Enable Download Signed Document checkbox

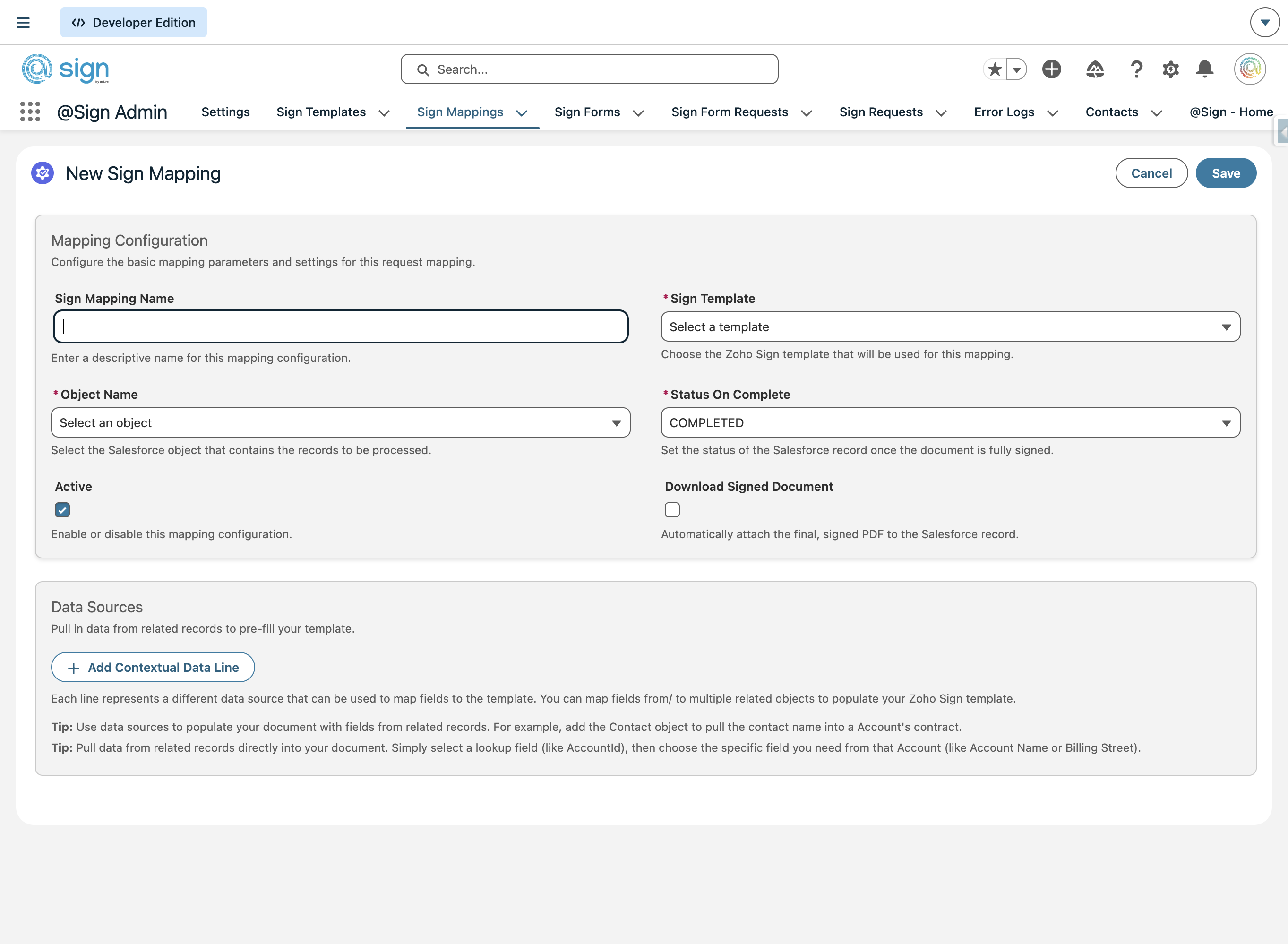click(672, 510)
